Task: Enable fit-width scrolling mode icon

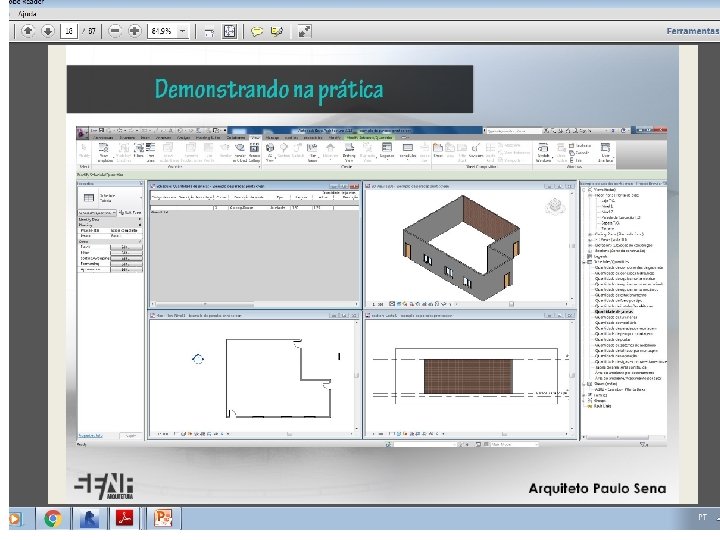Action: 209,31
